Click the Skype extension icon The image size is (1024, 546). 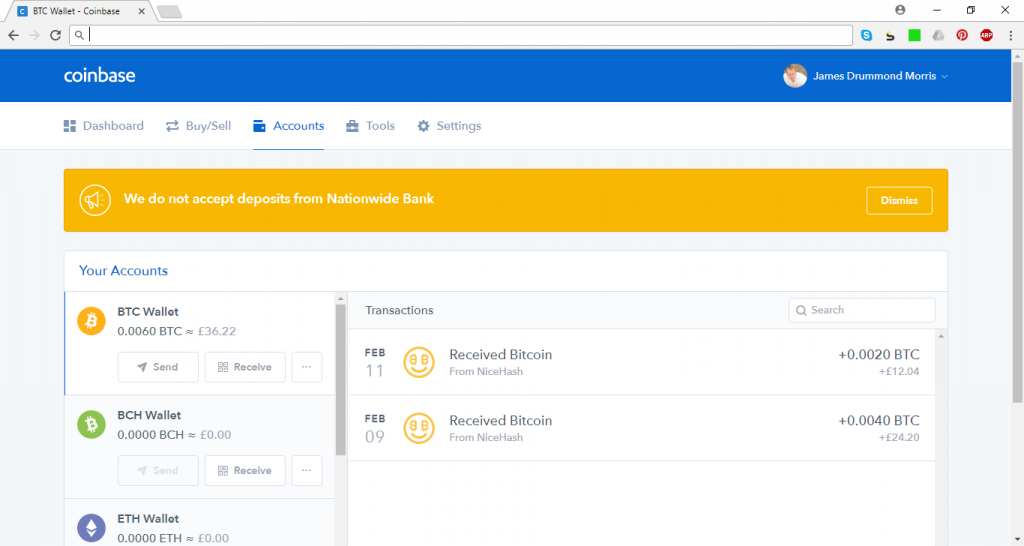(867, 35)
